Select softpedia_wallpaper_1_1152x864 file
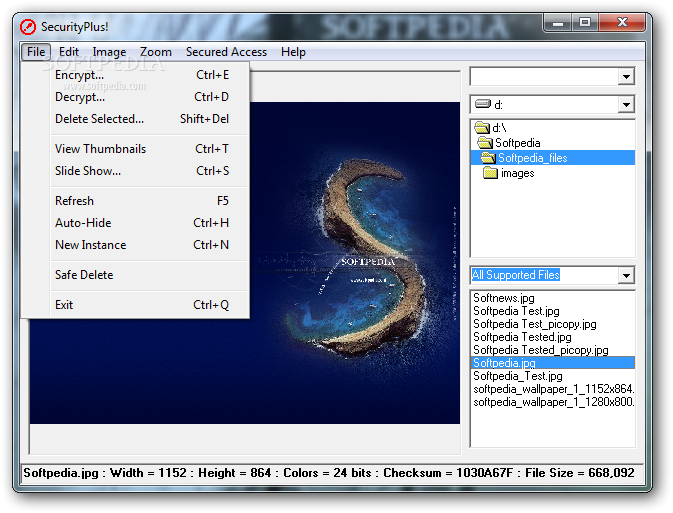 (x=553, y=389)
